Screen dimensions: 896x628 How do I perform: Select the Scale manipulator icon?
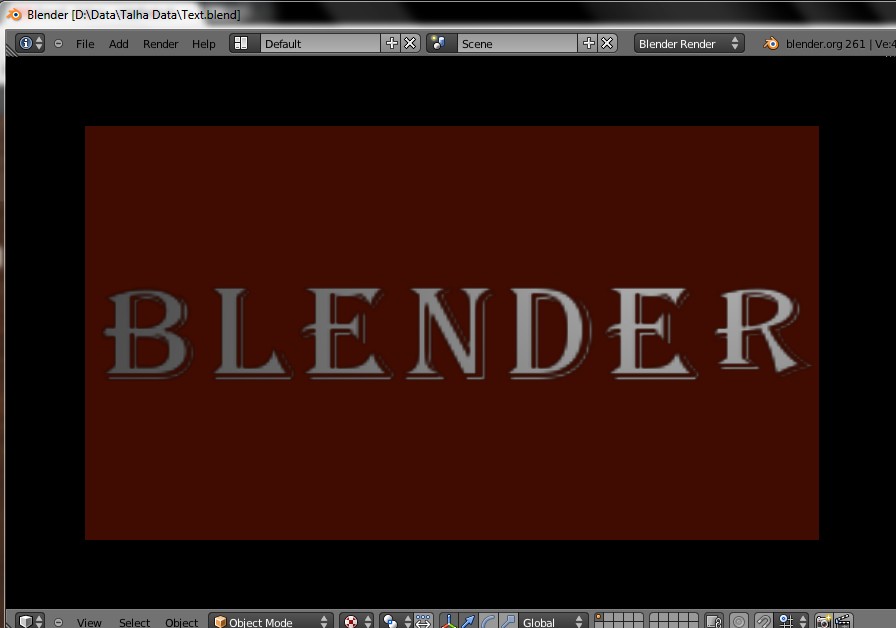pos(506,620)
